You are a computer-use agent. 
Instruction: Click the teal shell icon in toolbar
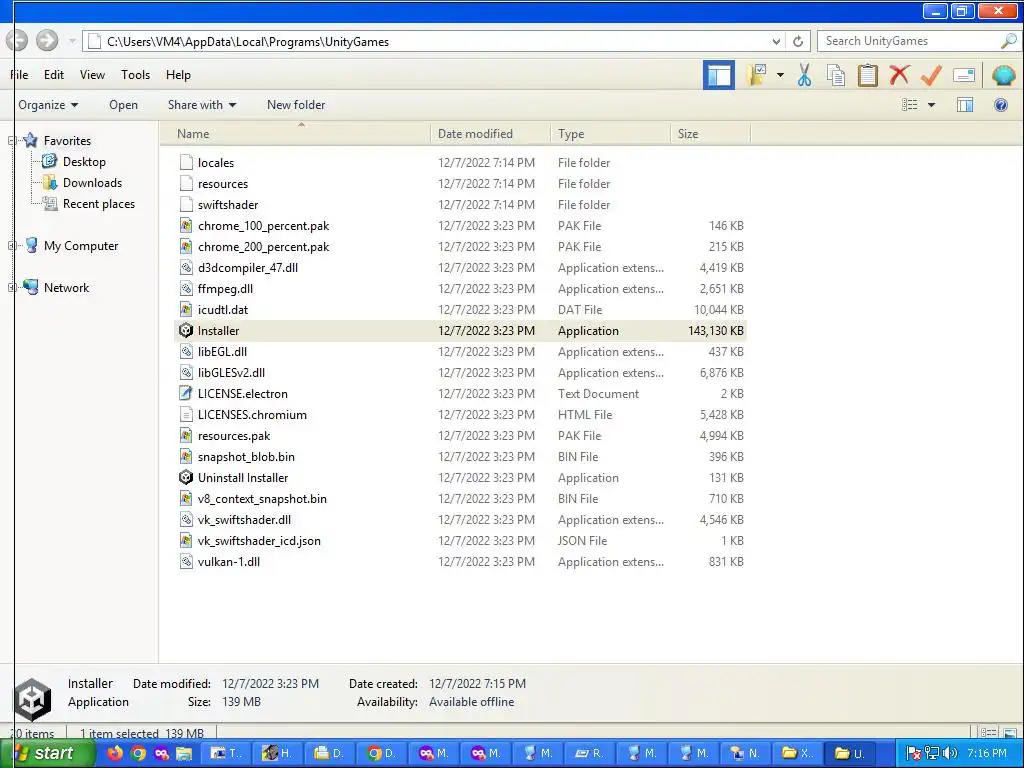coord(1003,75)
